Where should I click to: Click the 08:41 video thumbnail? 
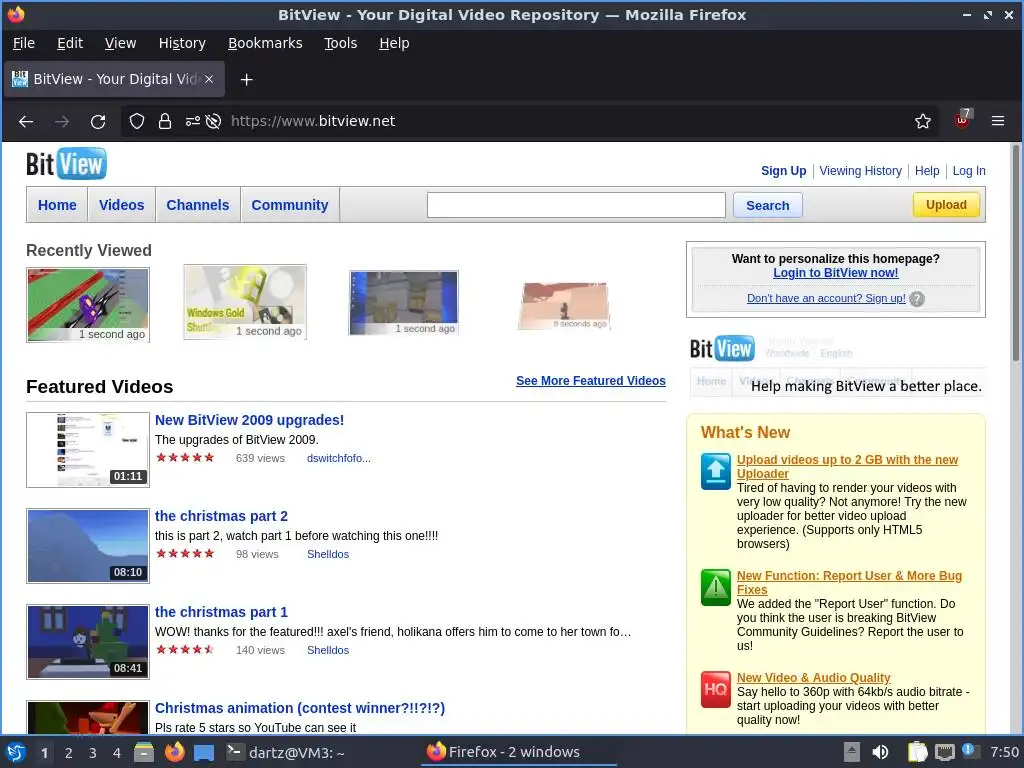point(88,641)
